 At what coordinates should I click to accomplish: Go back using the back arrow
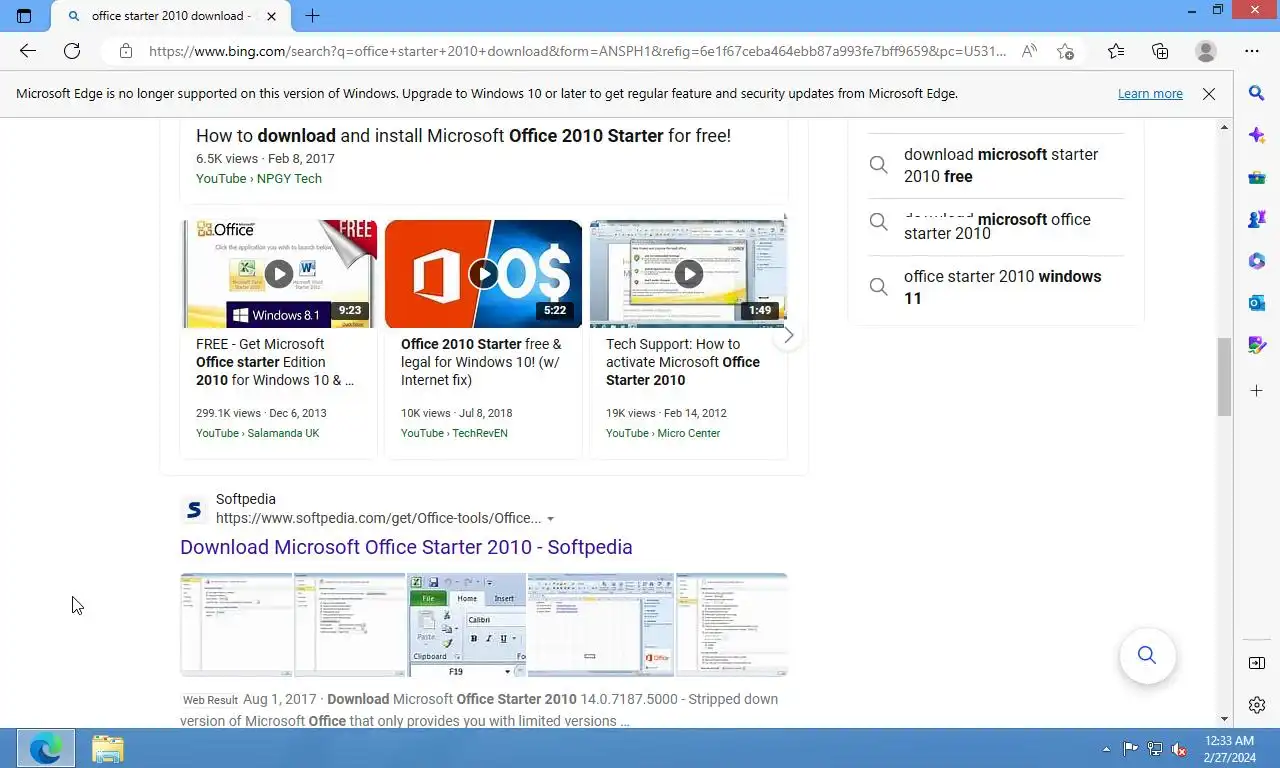click(27, 51)
